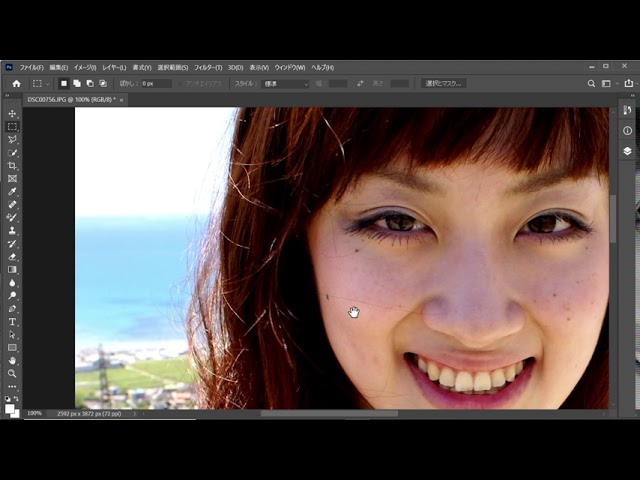Activate the Zoom tool in the toolbar
The width and height of the screenshot is (640, 480).
click(13, 373)
